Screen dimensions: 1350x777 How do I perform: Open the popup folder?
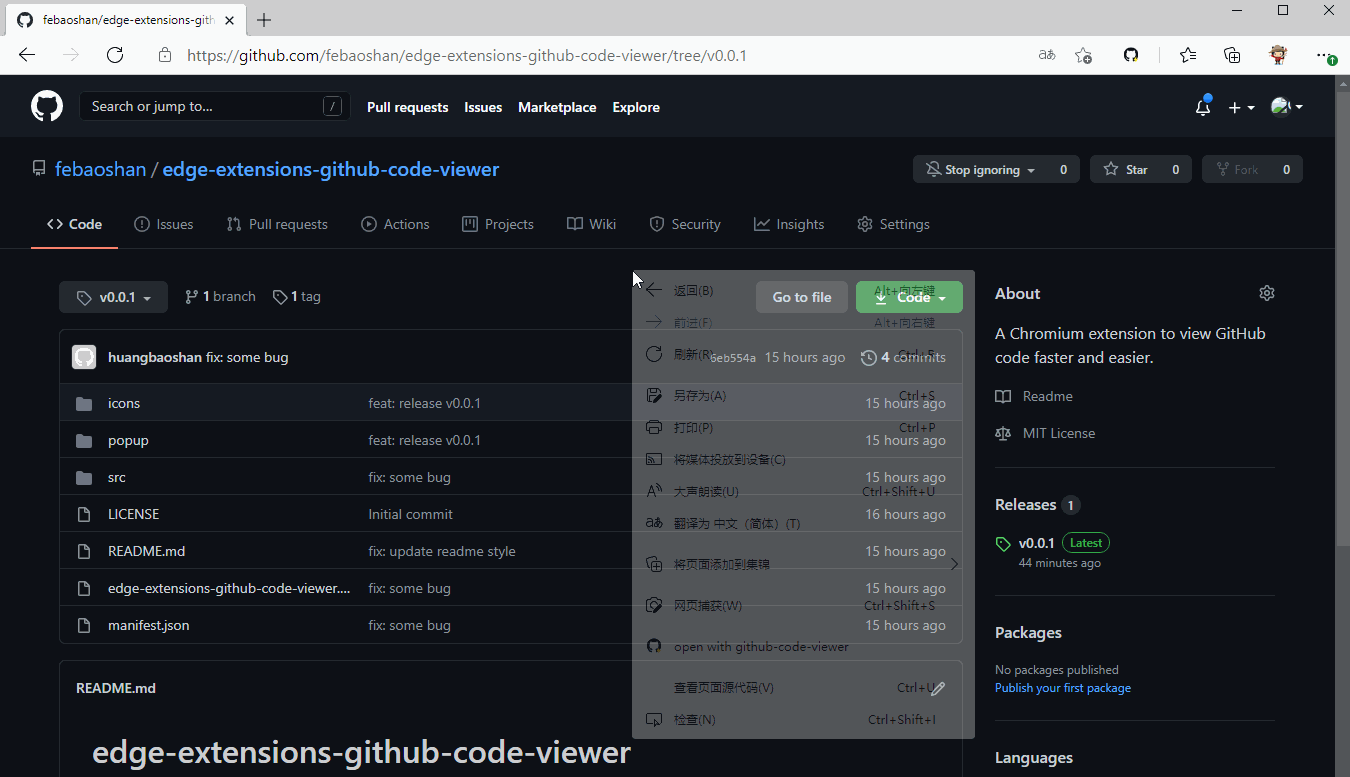[128, 440]
